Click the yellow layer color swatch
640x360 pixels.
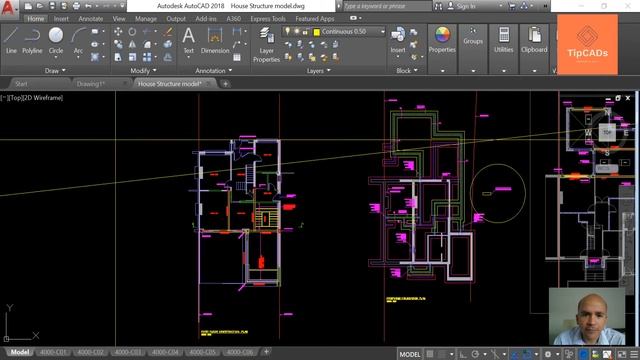[316, 32]
